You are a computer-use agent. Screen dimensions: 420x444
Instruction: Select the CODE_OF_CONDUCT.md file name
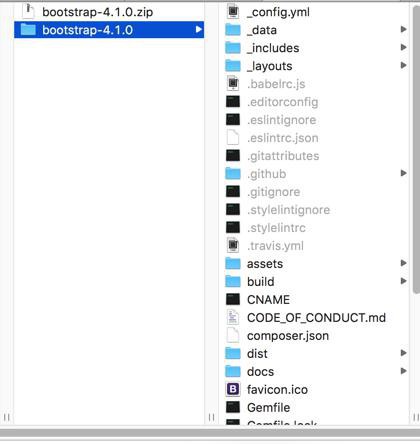coord(316,318)
